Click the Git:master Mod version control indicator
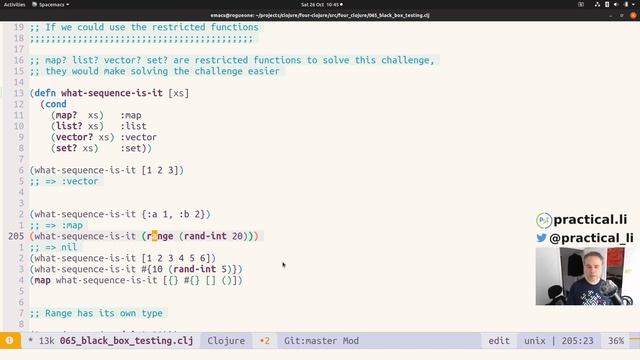 pyautogui.click(x=321, y=340)
